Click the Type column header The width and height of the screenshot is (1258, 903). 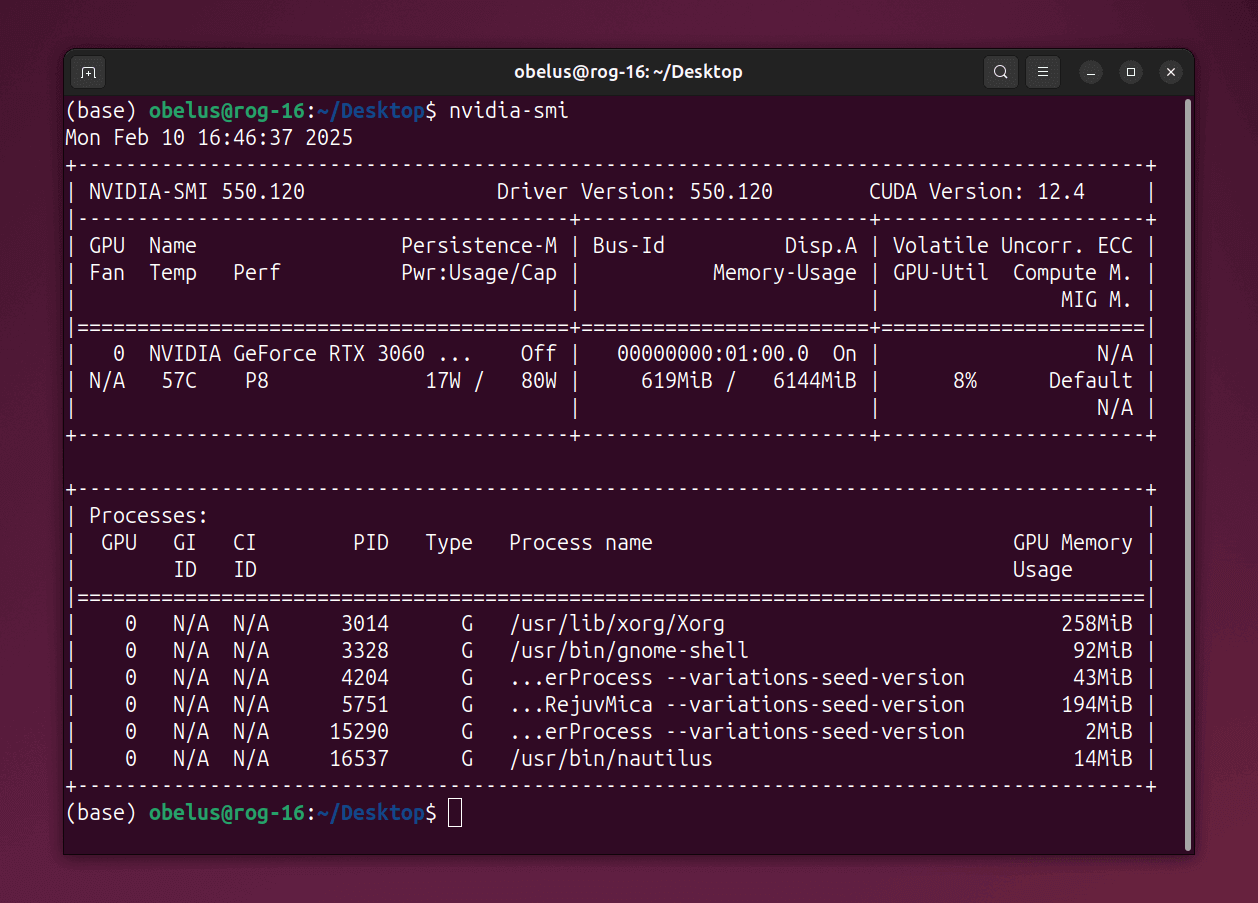[x=449, y=543]
